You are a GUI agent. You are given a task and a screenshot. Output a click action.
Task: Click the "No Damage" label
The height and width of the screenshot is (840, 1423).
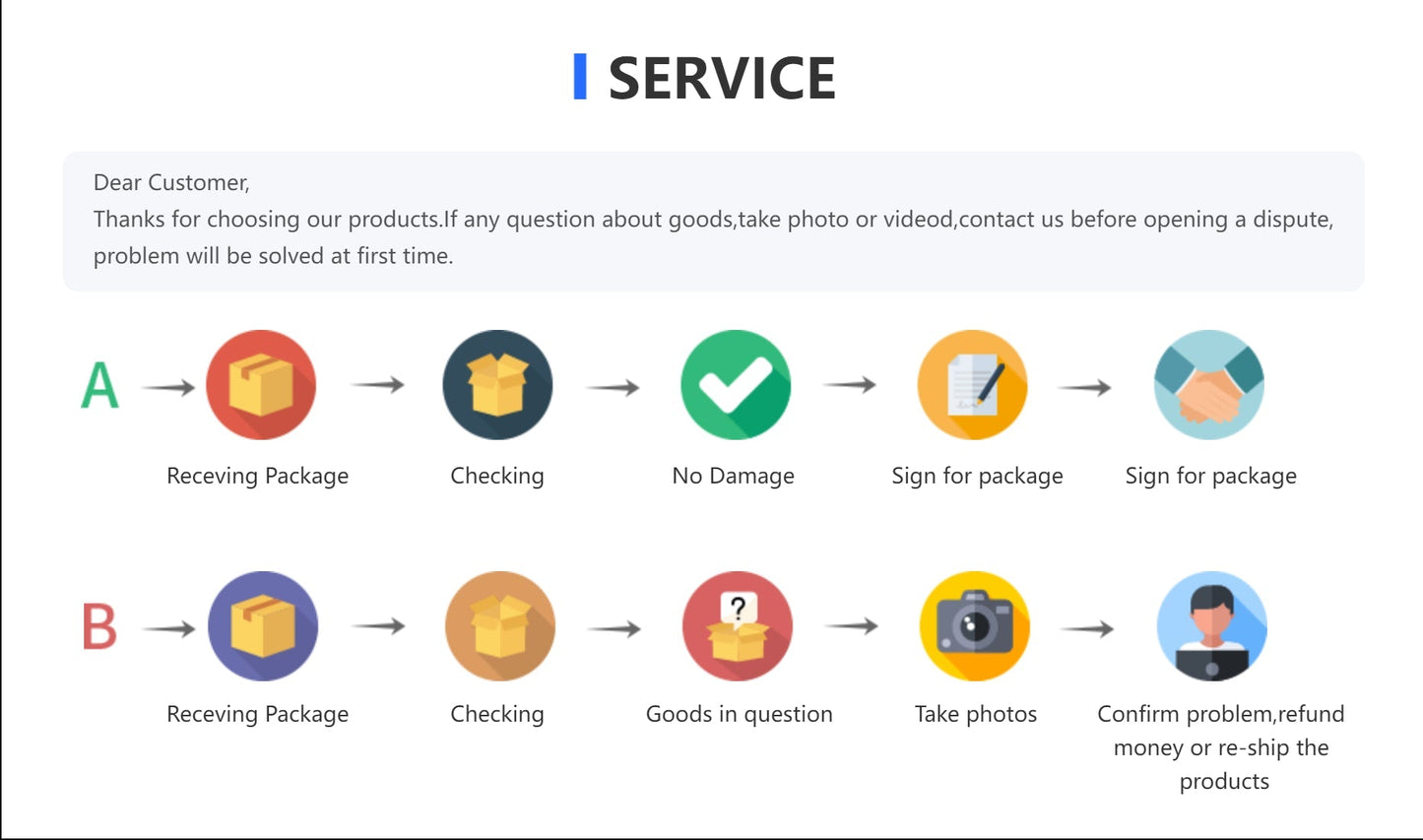[733, 477]
